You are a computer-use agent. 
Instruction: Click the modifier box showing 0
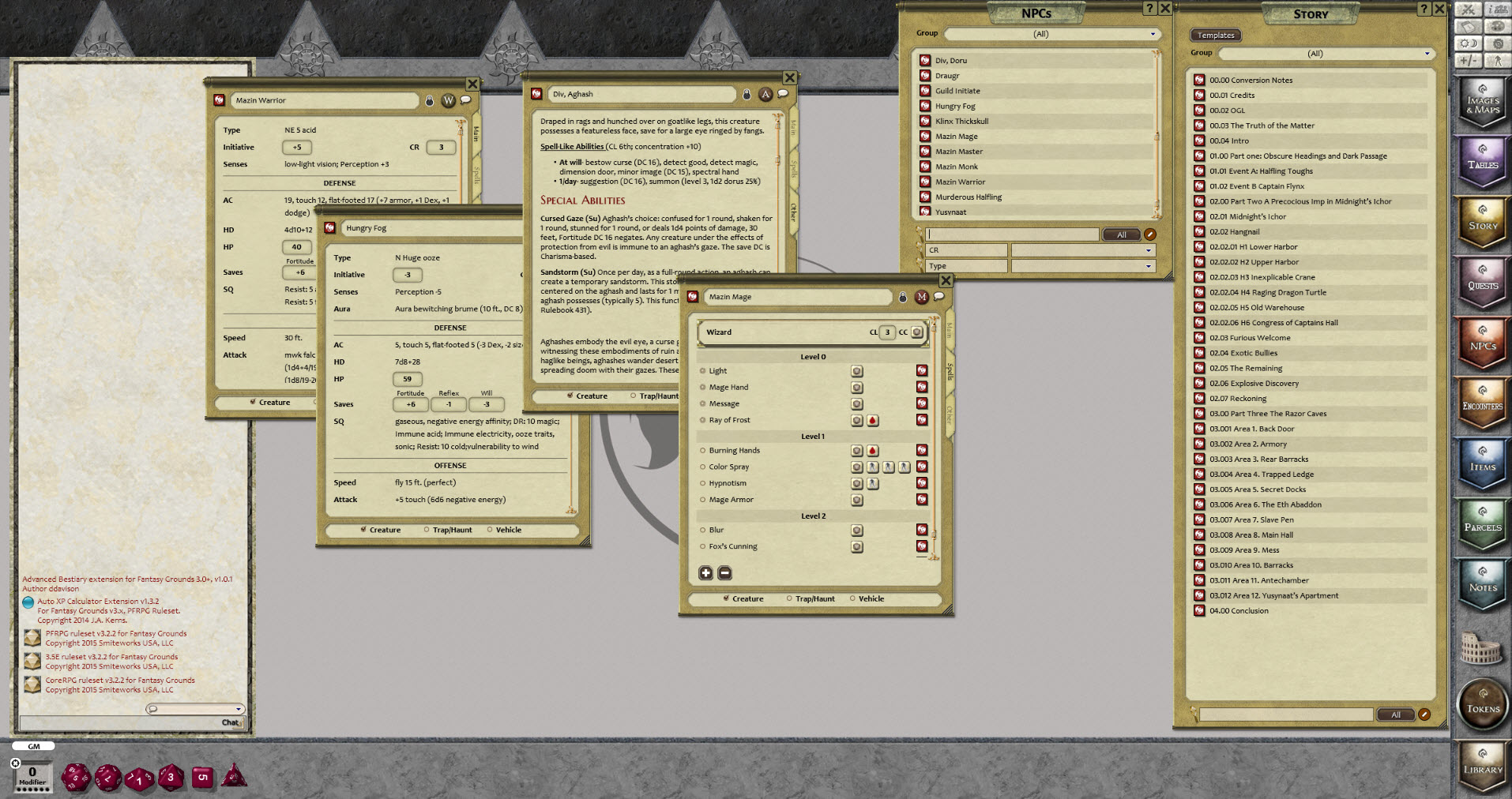32,772
